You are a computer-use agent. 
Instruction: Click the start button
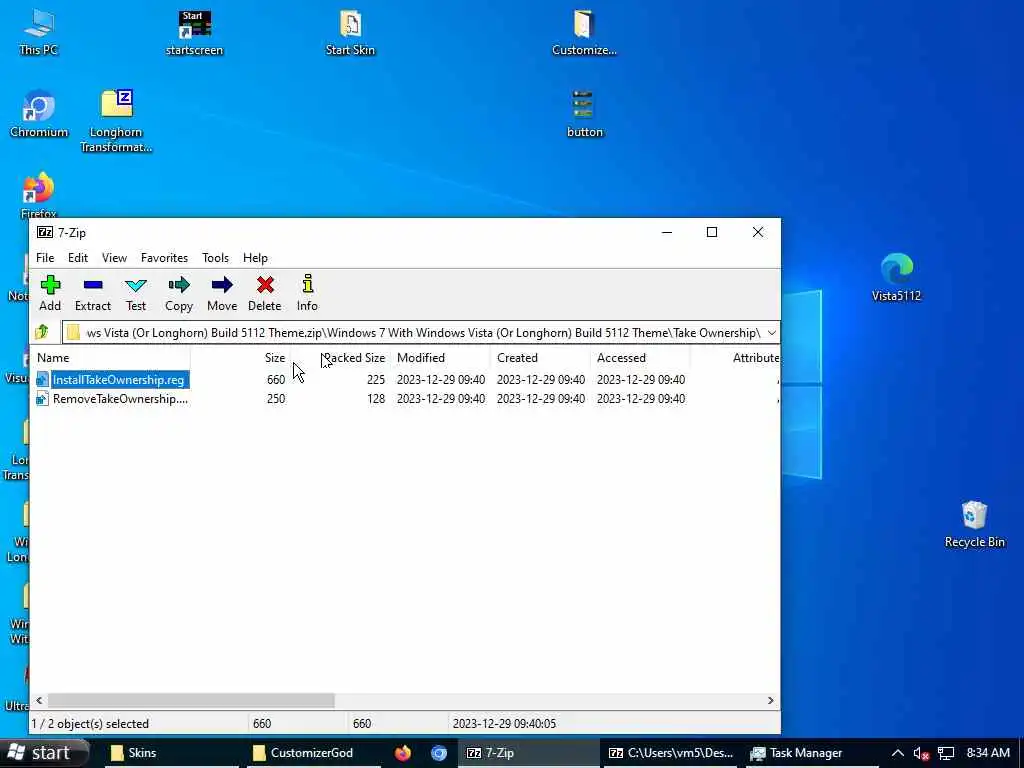click(42, 753)
